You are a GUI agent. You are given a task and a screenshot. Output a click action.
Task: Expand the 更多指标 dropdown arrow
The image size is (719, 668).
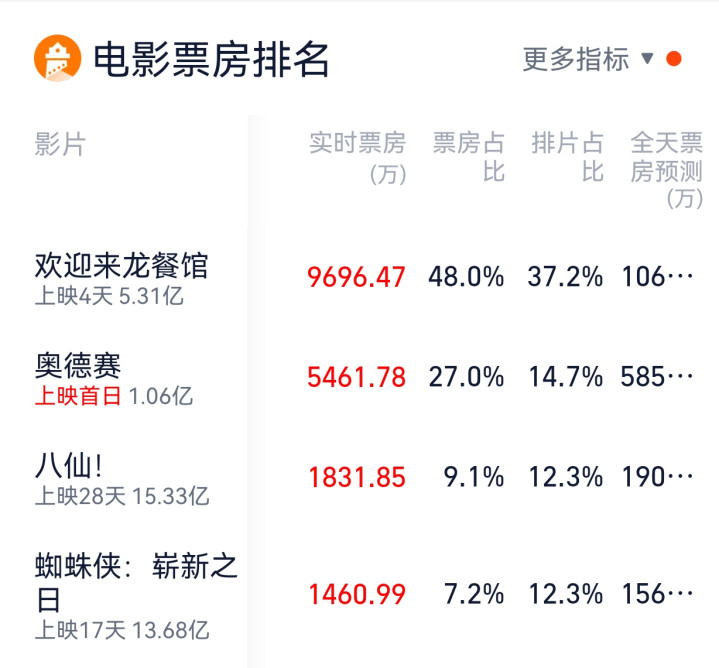(647, 58)
